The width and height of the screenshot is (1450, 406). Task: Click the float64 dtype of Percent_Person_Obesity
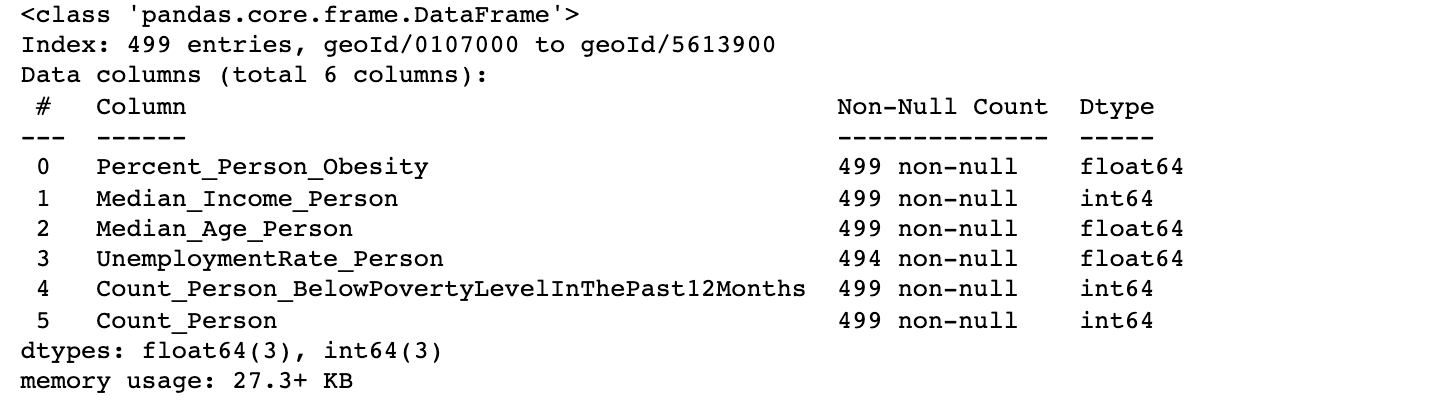click(x=1131, y=168)
